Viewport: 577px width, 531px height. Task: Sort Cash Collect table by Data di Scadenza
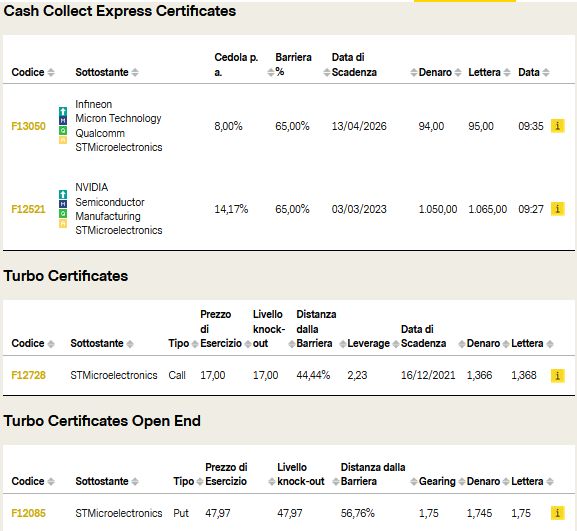click(414, 72)
